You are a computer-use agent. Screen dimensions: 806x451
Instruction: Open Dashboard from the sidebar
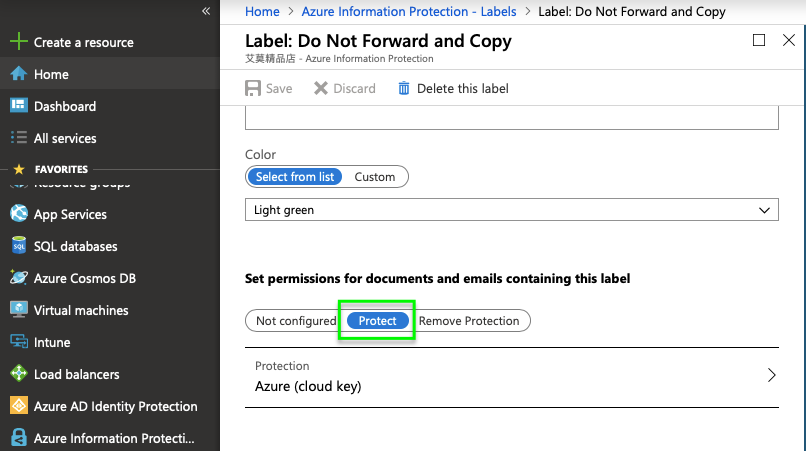click(65, 106)
